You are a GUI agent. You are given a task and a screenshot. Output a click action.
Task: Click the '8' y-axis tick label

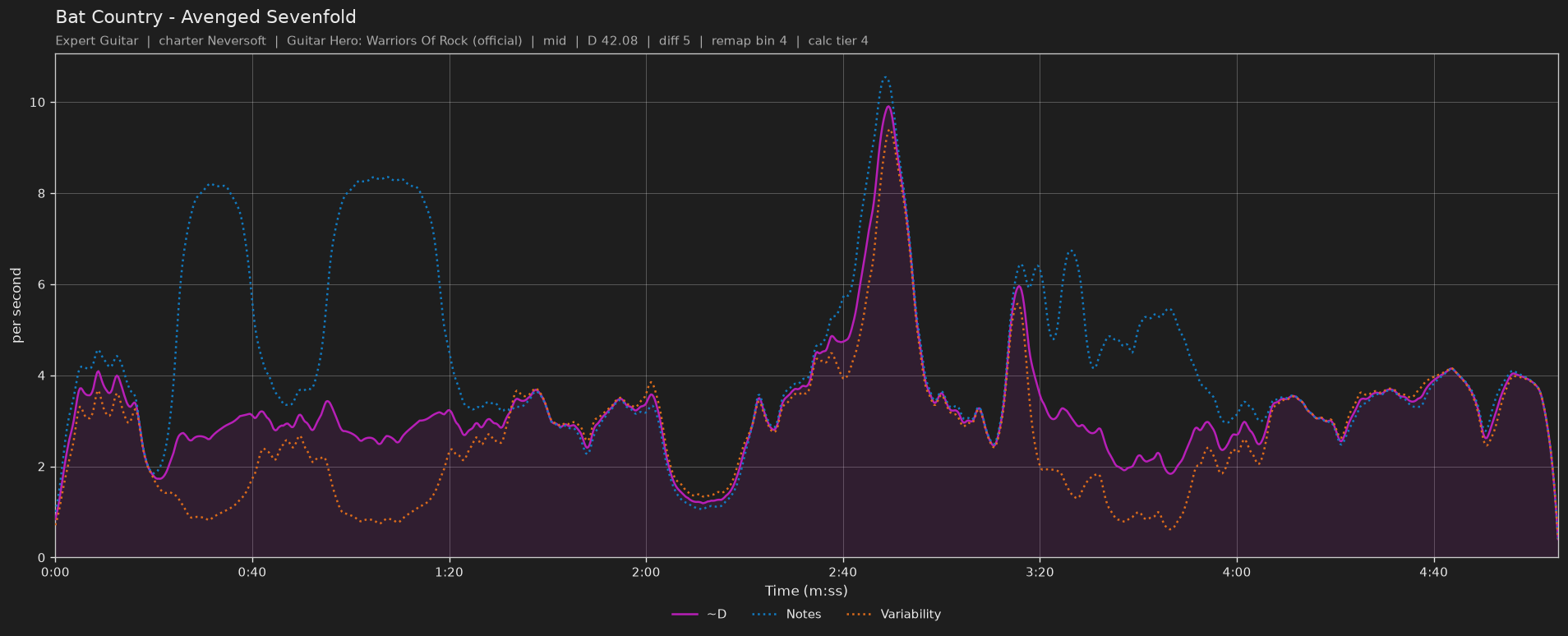point(43,194)
